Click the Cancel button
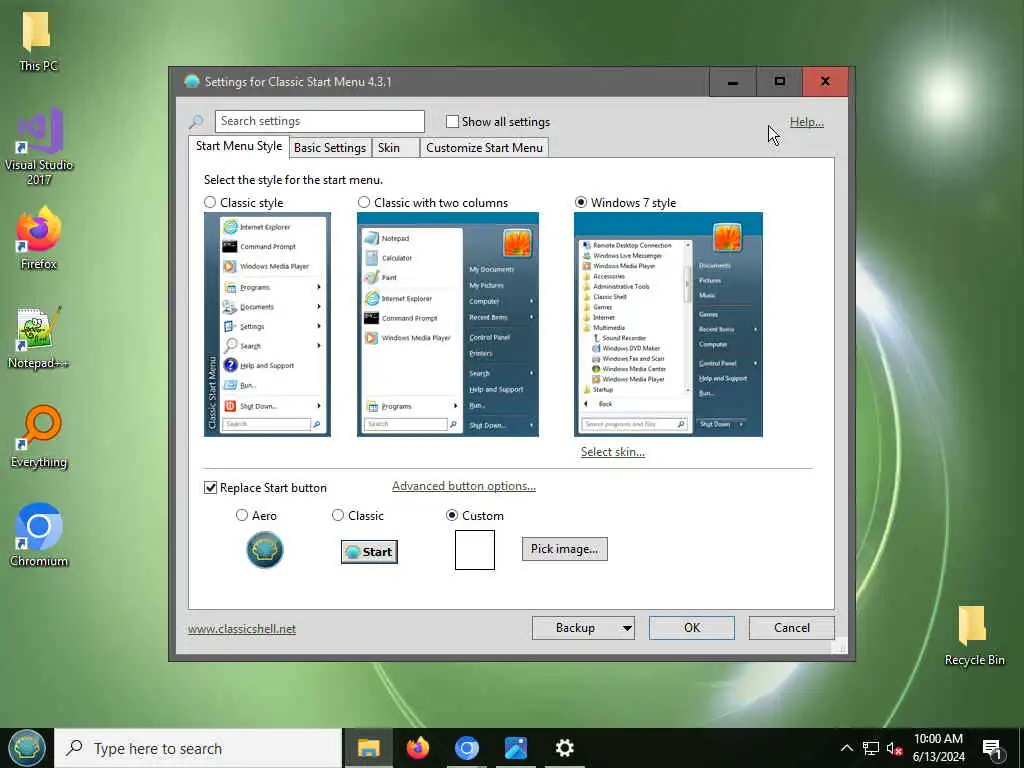The image size is (1024, 768). [x=792, y=628]
